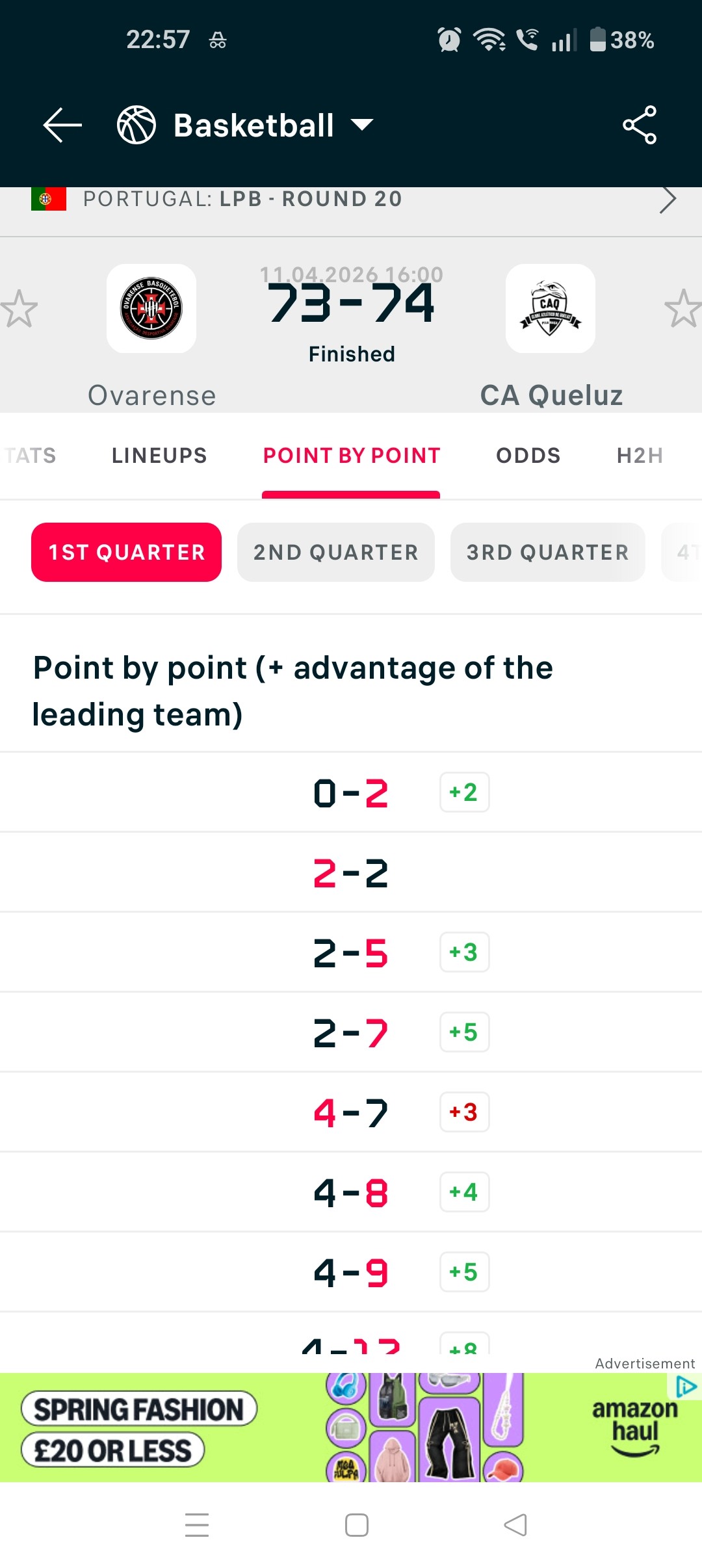Tap Android recent apps menu icon
The height and width of the screenshot is (1568, 702).
point(197,1524)
